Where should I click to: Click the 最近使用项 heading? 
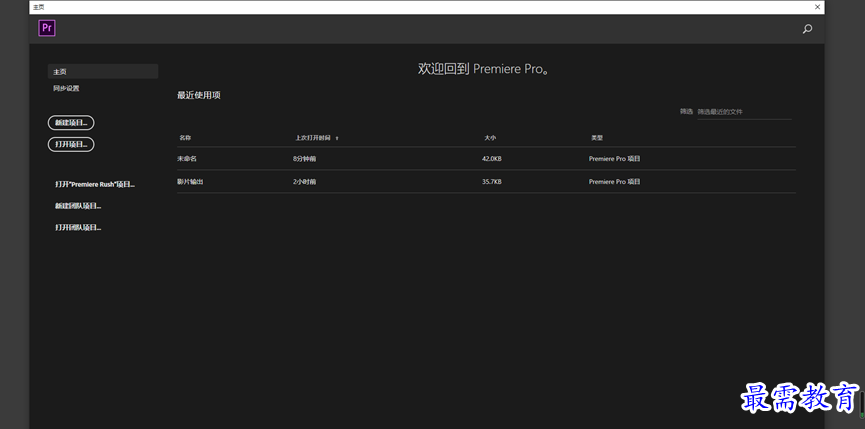[x=199, y=95]
